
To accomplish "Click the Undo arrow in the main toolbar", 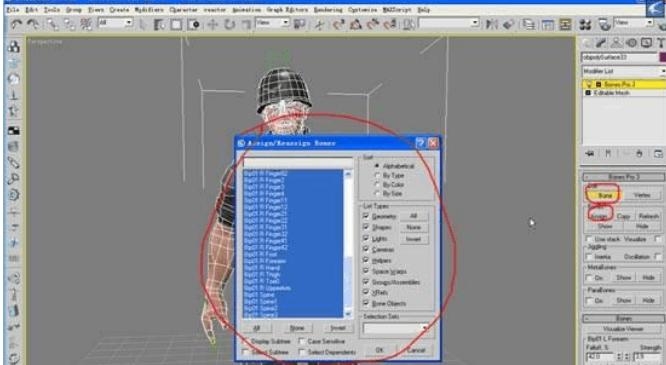I will [16, 24].
